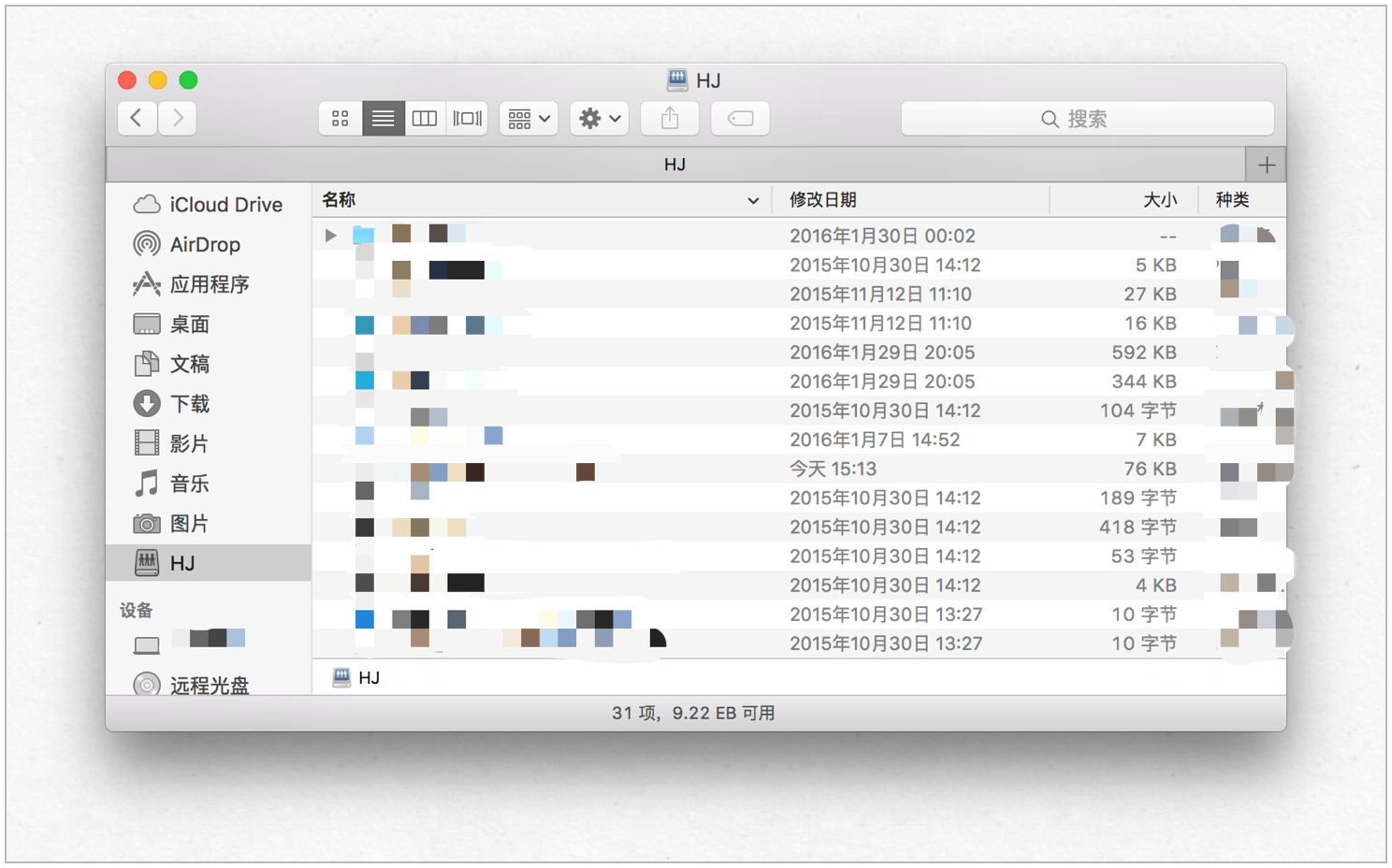Switch to list view mode
Viewport: 1392px width, 868px height.
click(x=383, y=119)
